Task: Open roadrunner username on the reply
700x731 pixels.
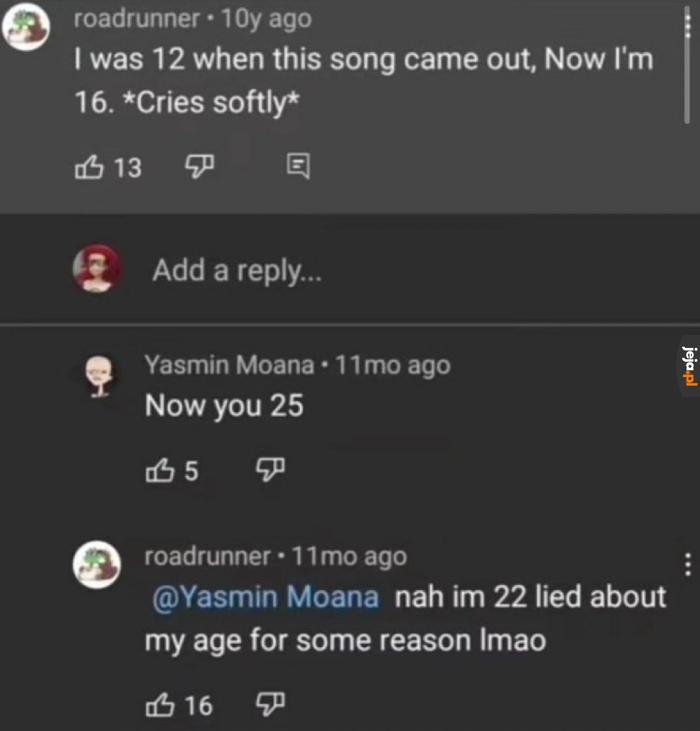Action: click(207, 556)
